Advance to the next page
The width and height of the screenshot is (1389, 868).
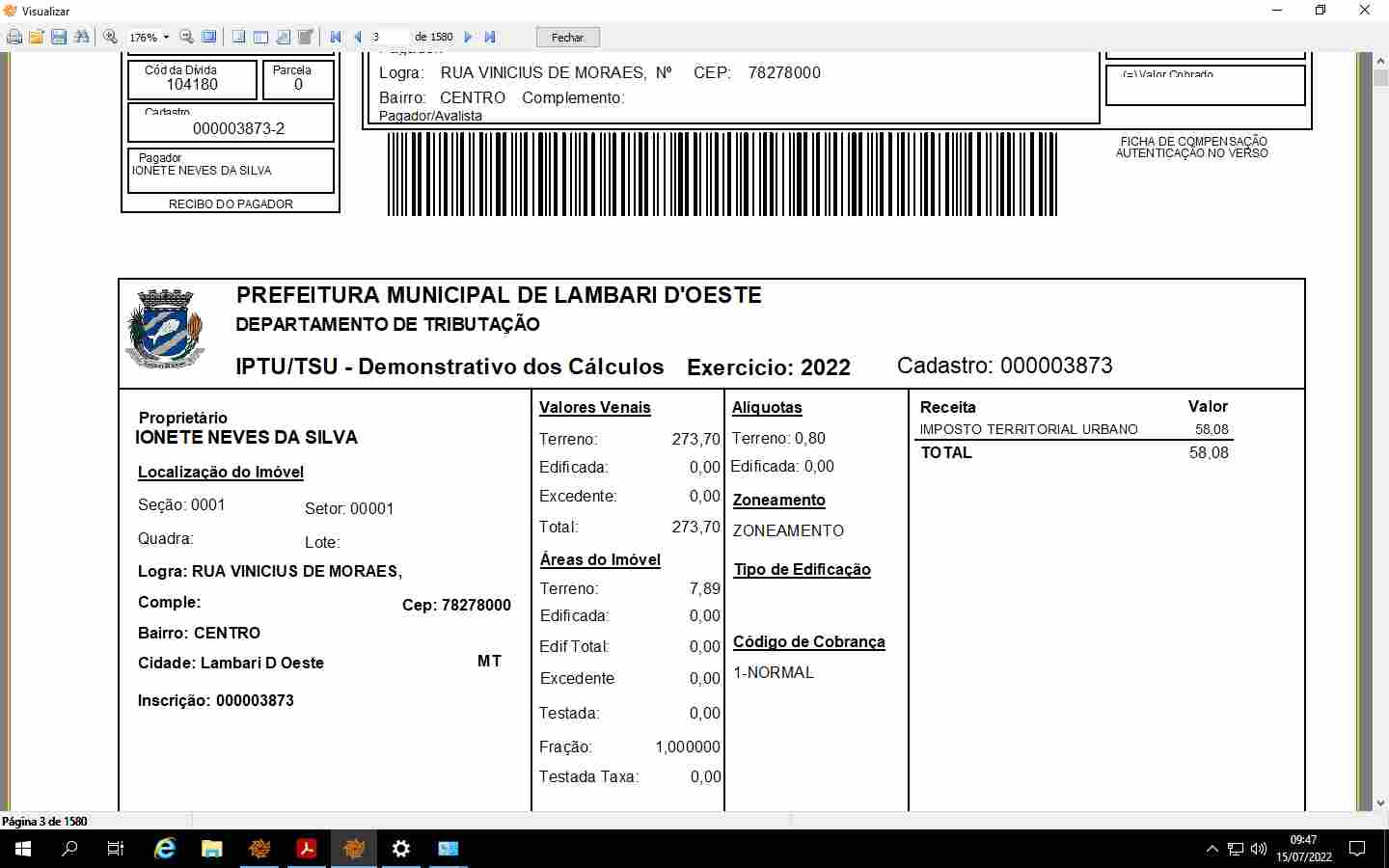(x=468, y=37)
